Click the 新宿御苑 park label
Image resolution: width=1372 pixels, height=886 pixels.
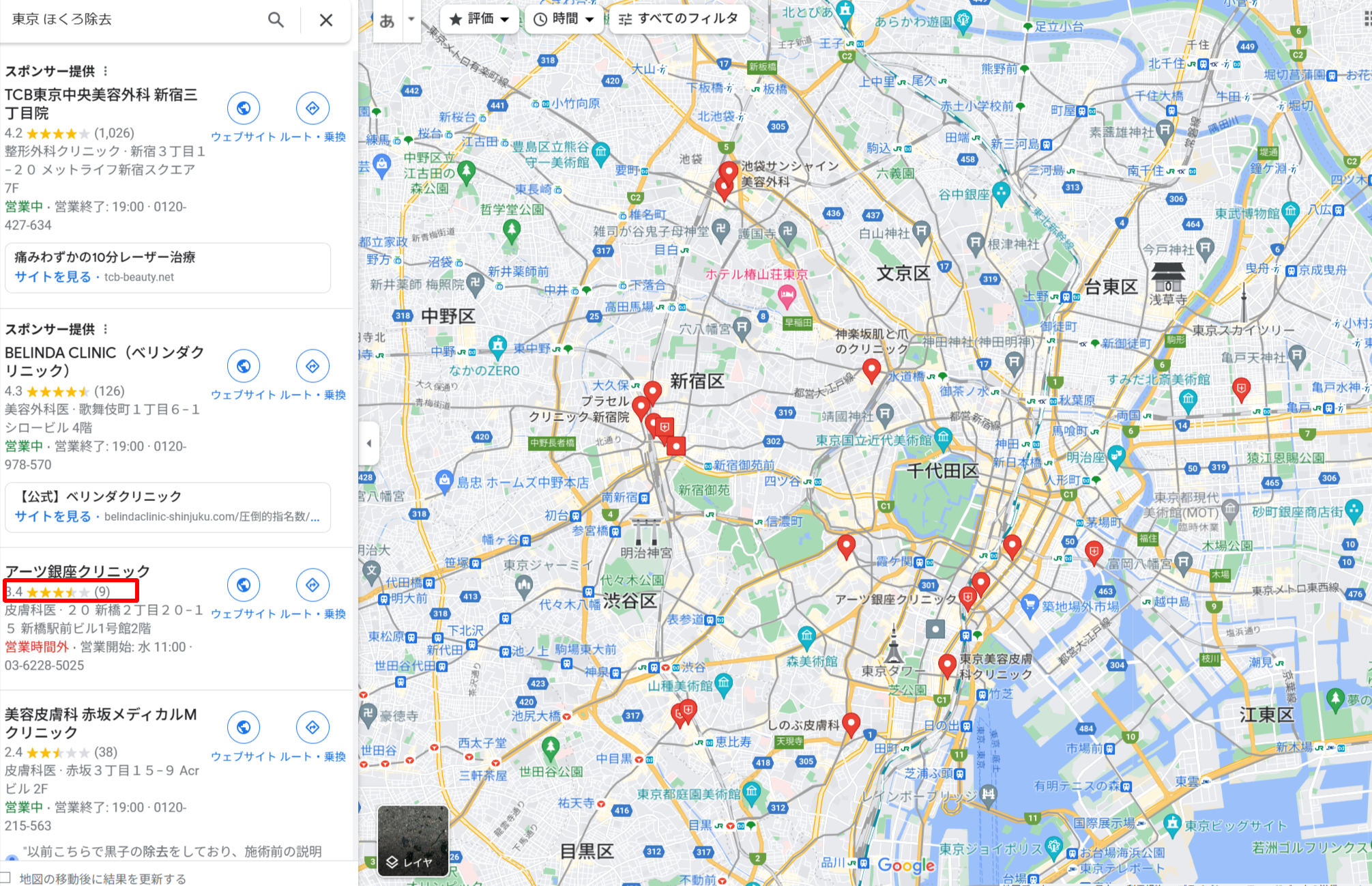(x=704, y=489)
